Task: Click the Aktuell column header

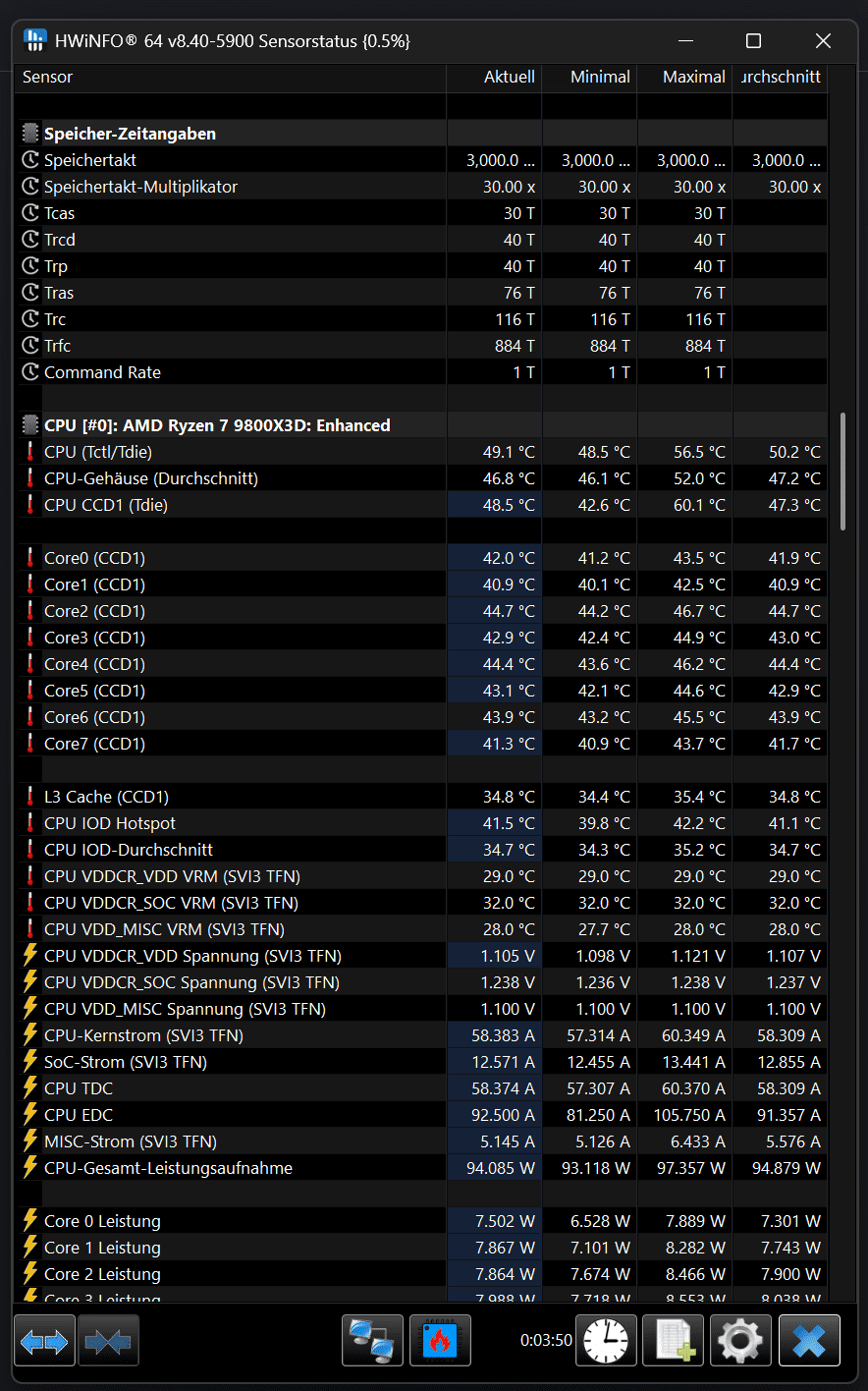Action: pyautogui.click(x=509, y=77)
